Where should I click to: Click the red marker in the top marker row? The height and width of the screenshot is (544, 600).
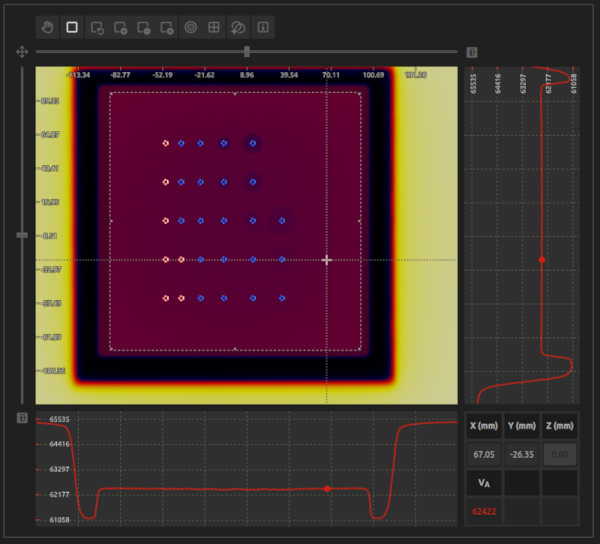click(166, 143)
